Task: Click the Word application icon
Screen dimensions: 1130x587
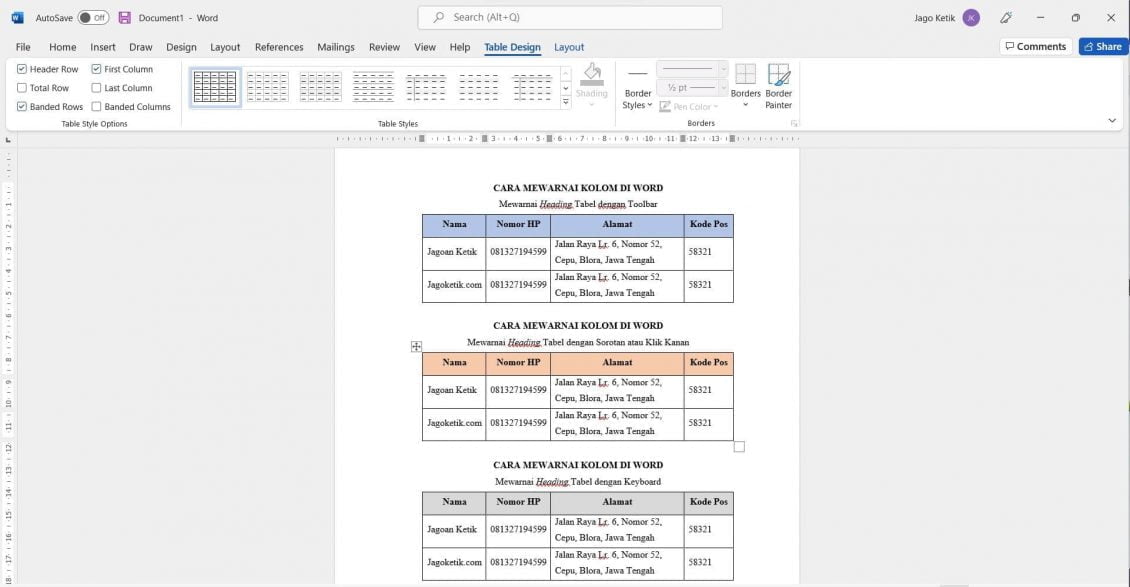Action: (17, 17)
